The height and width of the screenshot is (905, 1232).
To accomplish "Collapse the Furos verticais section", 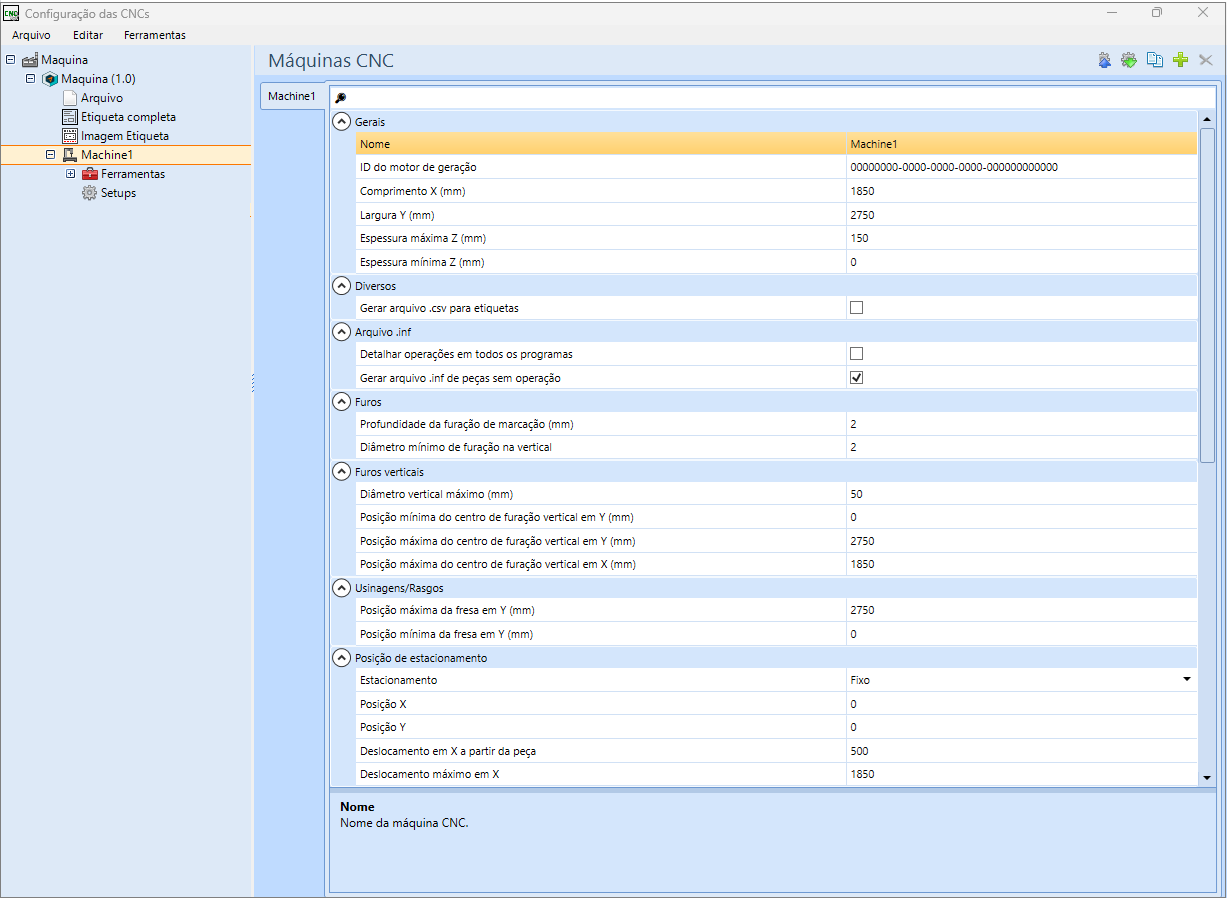I will pyautogui.click(x=342, y=472).
